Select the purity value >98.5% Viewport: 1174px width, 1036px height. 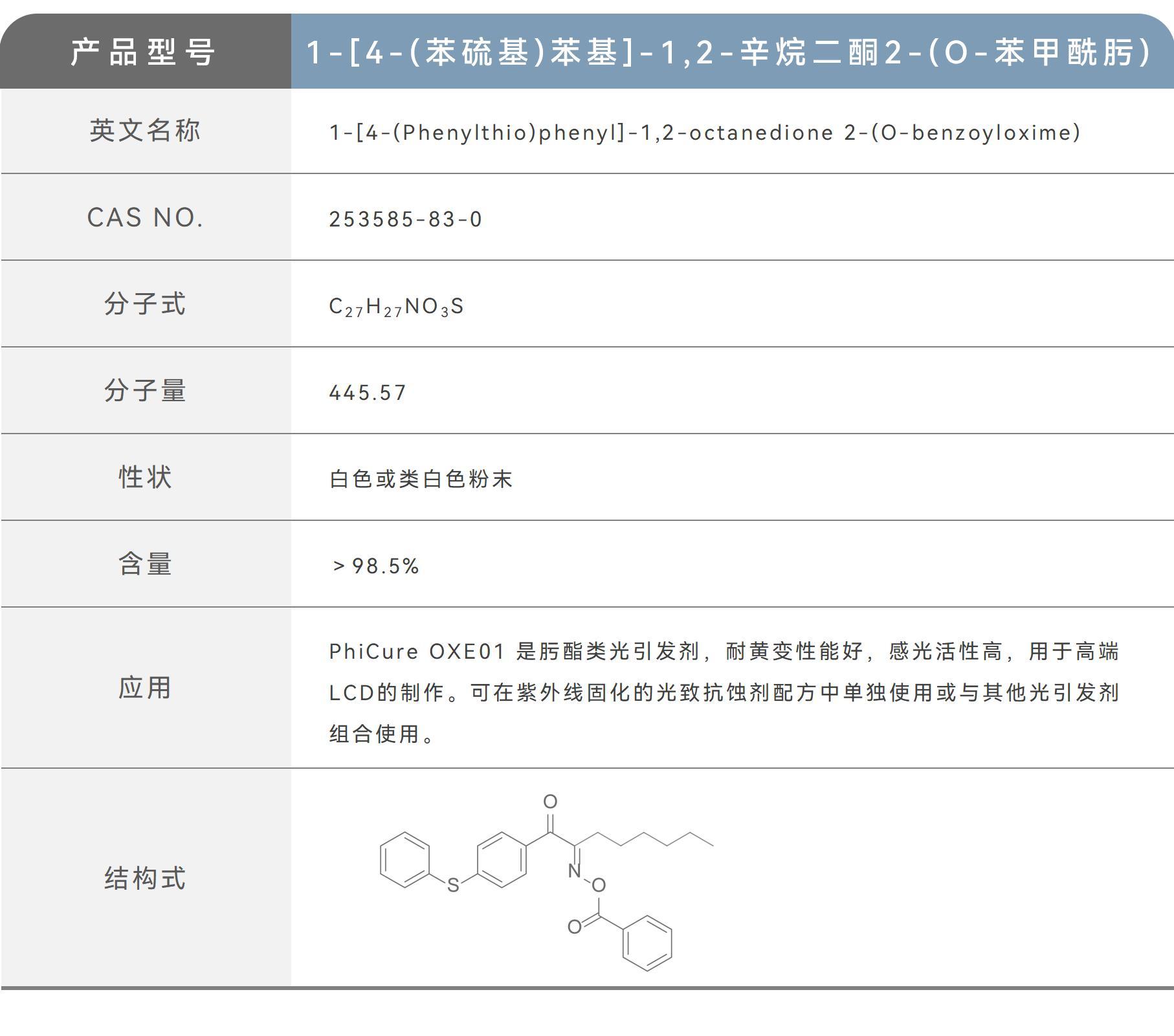[375, 564]
